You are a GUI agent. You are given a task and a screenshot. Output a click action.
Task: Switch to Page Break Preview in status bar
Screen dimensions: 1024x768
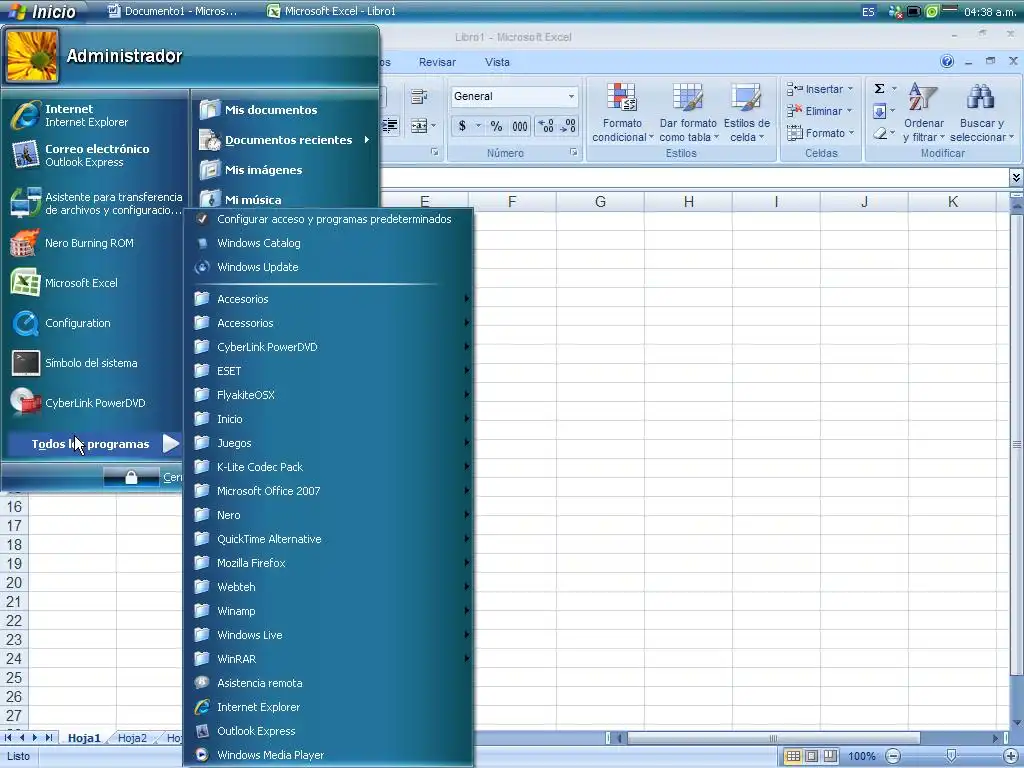[830, 756]
